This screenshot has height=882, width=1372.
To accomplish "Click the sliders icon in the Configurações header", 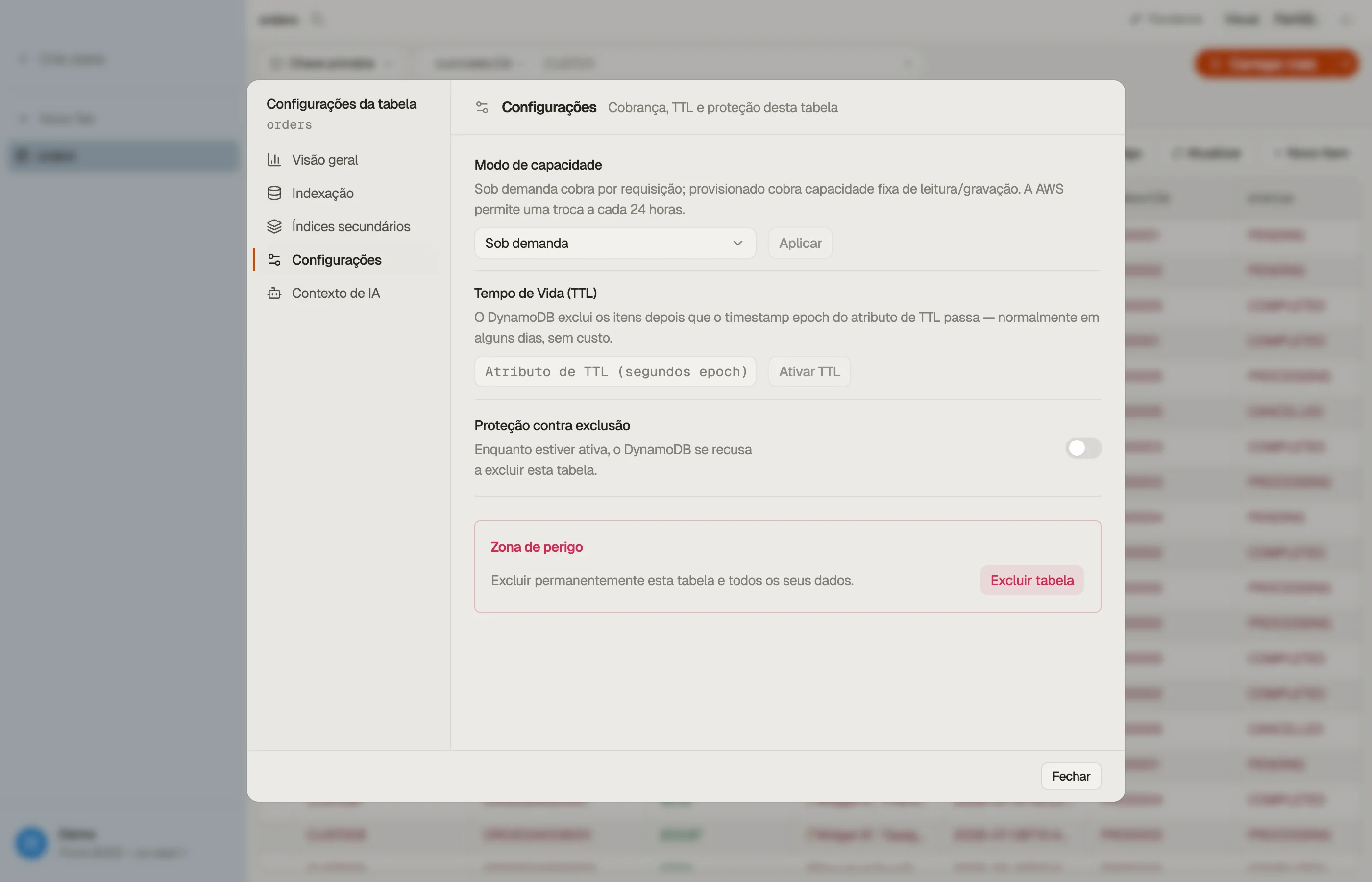I will tap(482, 107).
